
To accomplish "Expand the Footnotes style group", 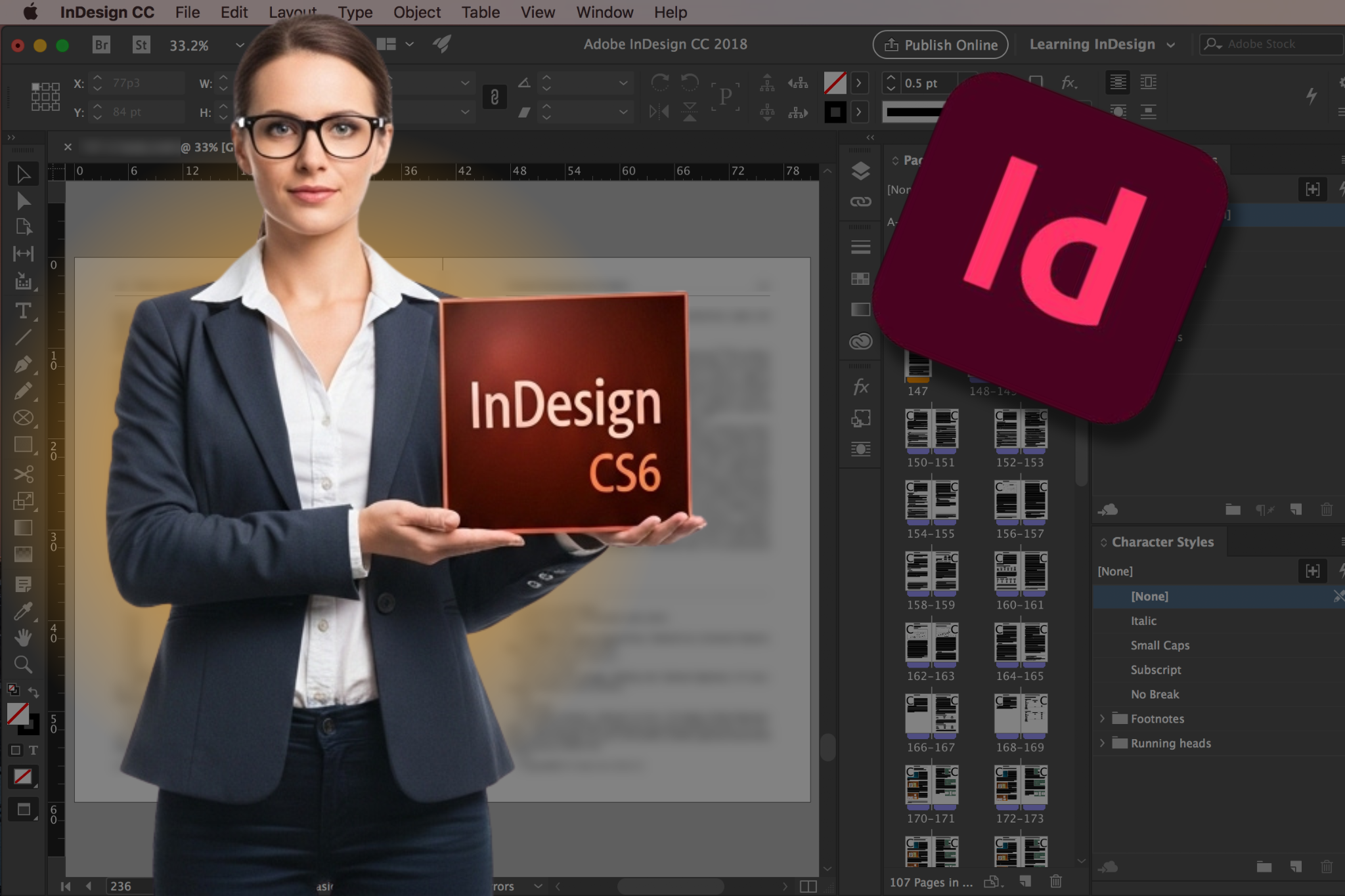I will click(1103, 719).
